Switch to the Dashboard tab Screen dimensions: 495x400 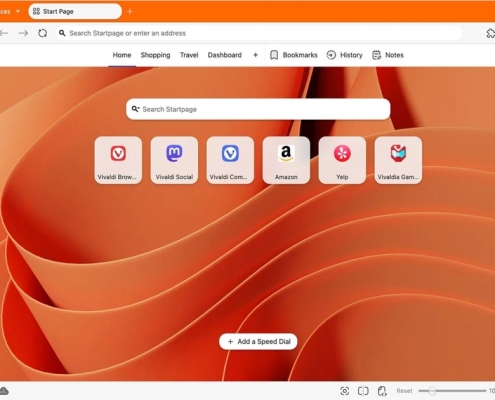(x=225, y=55)
